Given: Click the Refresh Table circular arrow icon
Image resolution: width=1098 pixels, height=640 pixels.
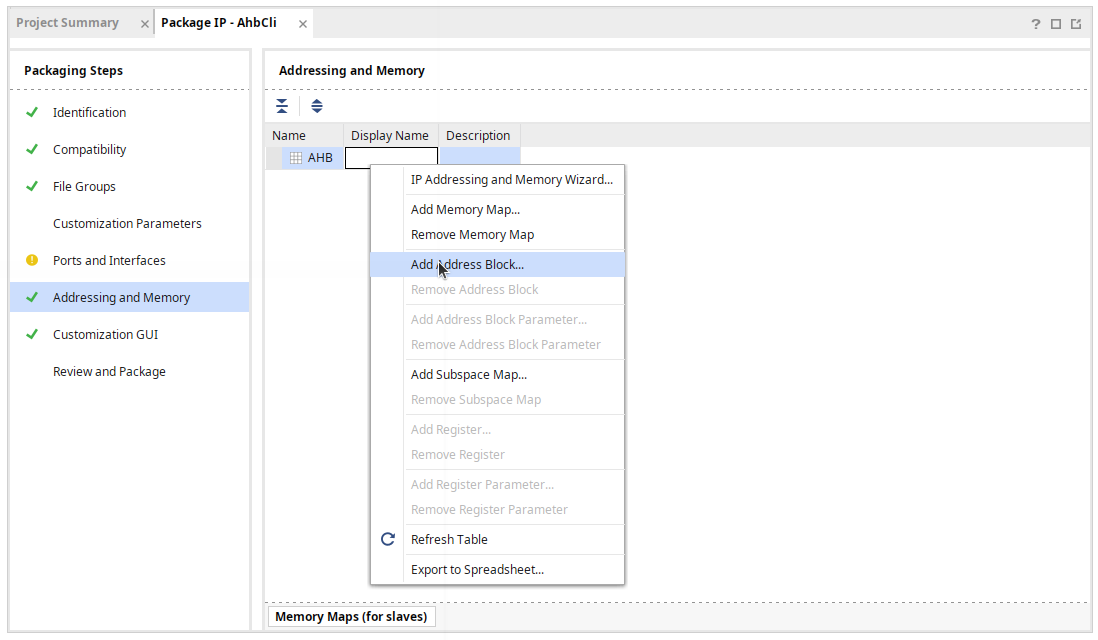Looking at the screenshot, I should [x=388, y=539].
